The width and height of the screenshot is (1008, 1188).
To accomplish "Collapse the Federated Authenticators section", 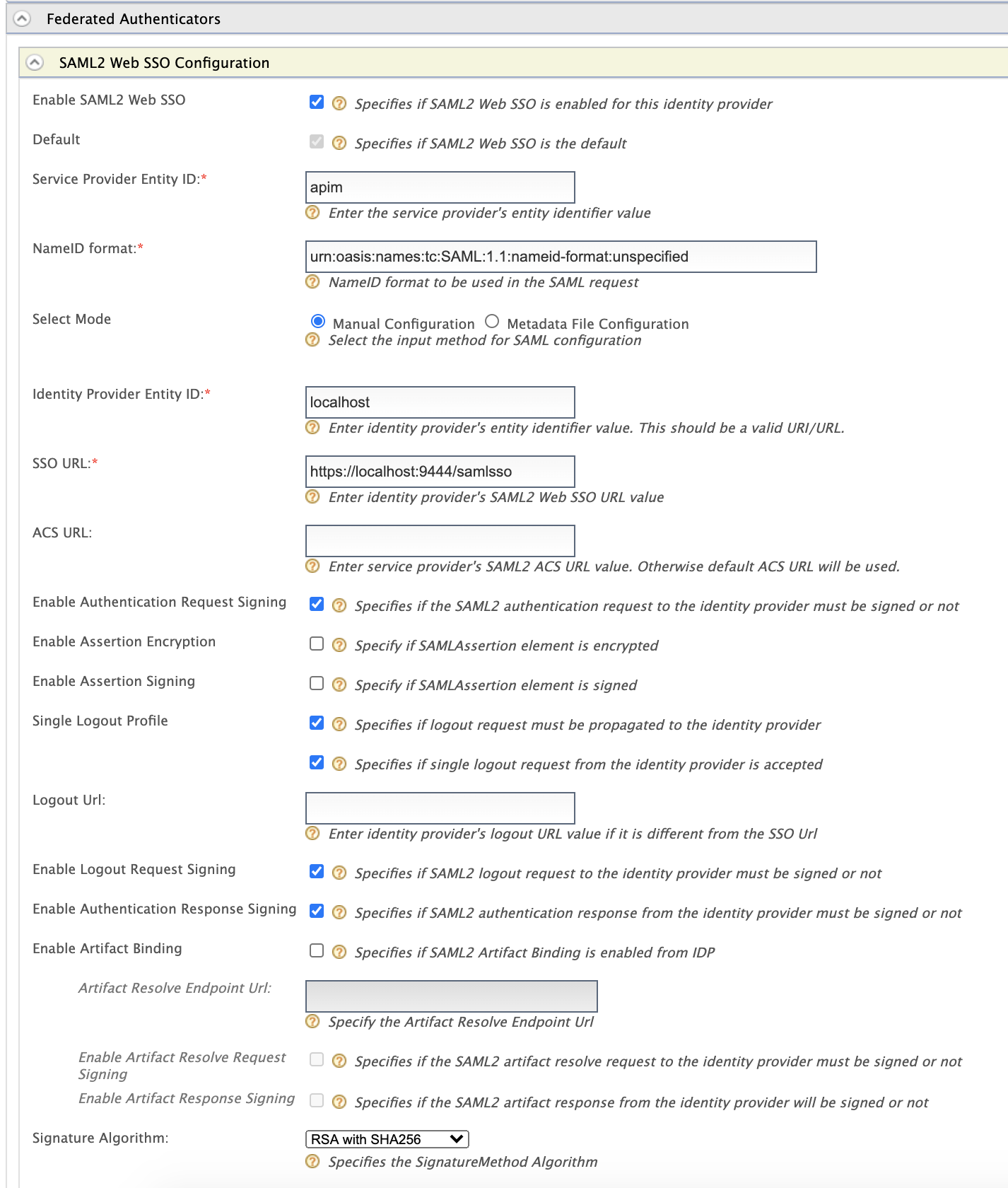I will point(23,18).
